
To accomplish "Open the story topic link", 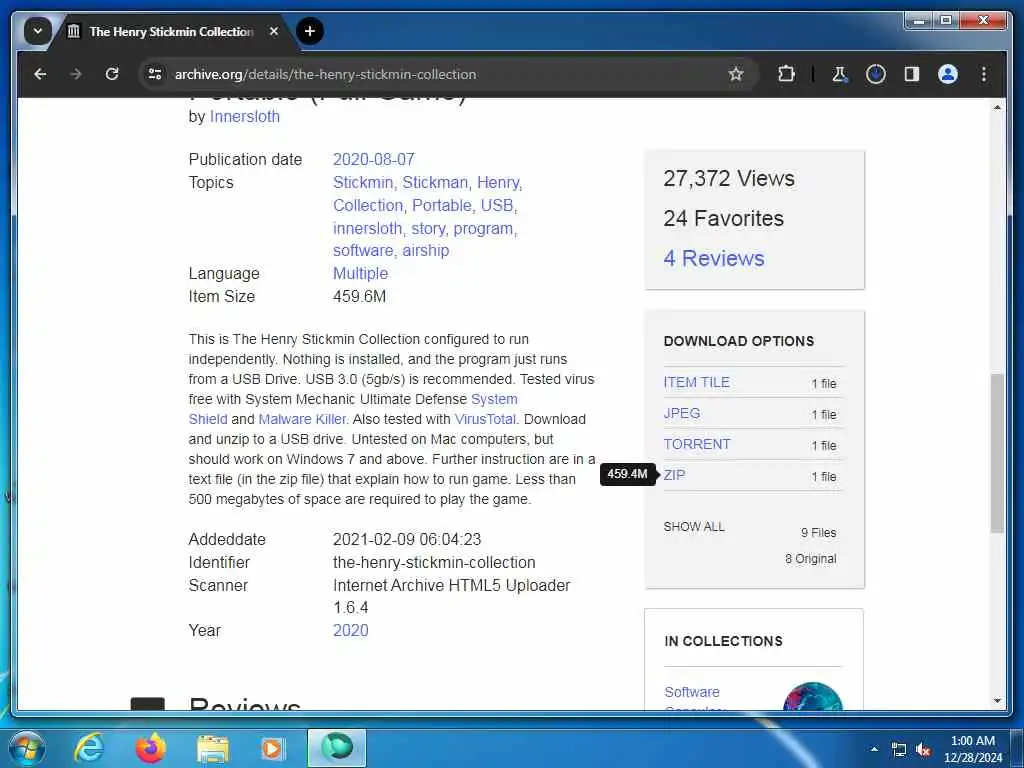I will (428, 229).
